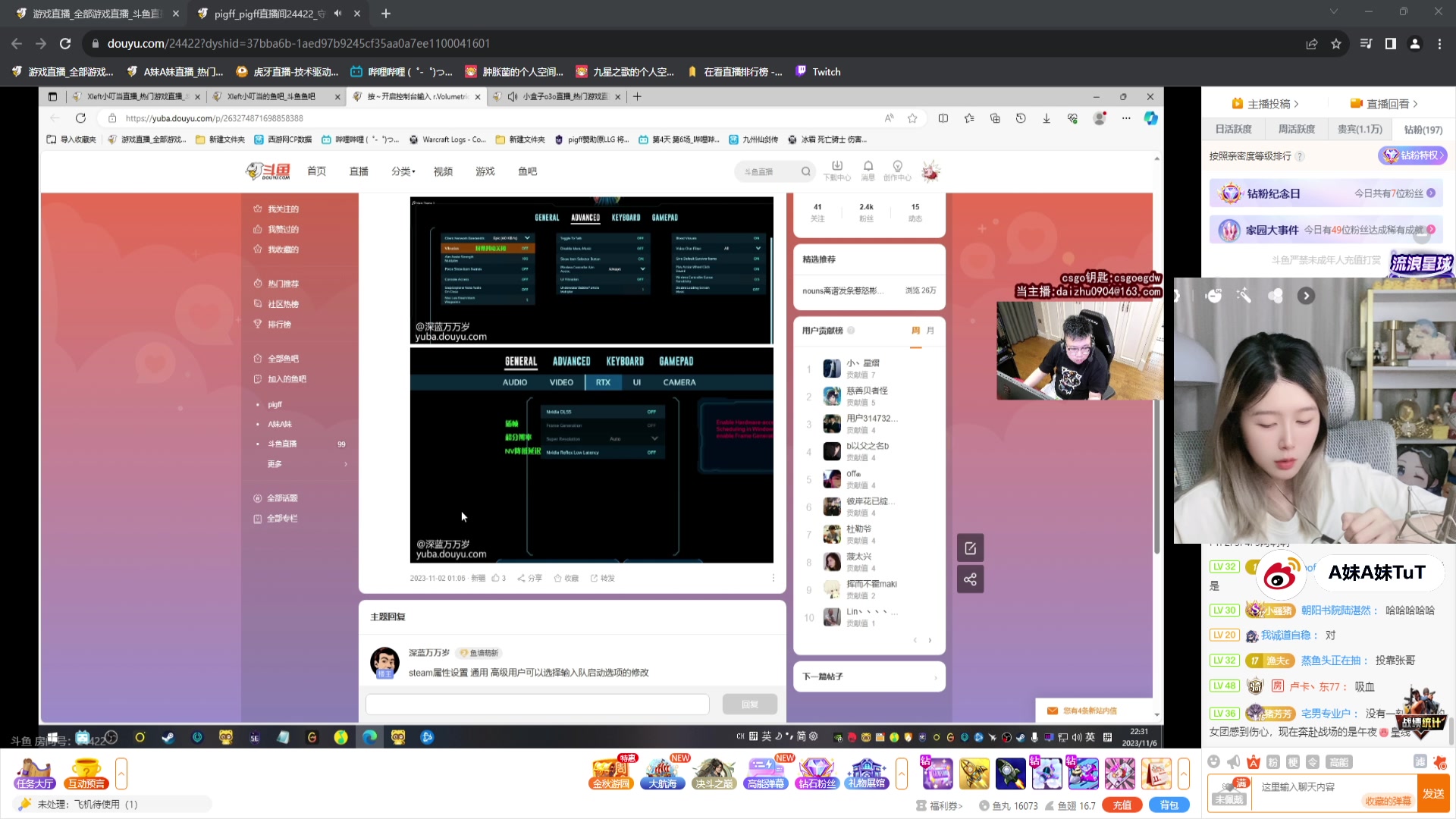1456x819 pixels.
Task: Click the 未佩戴 fan badge selector
Action: (1228, 793)
